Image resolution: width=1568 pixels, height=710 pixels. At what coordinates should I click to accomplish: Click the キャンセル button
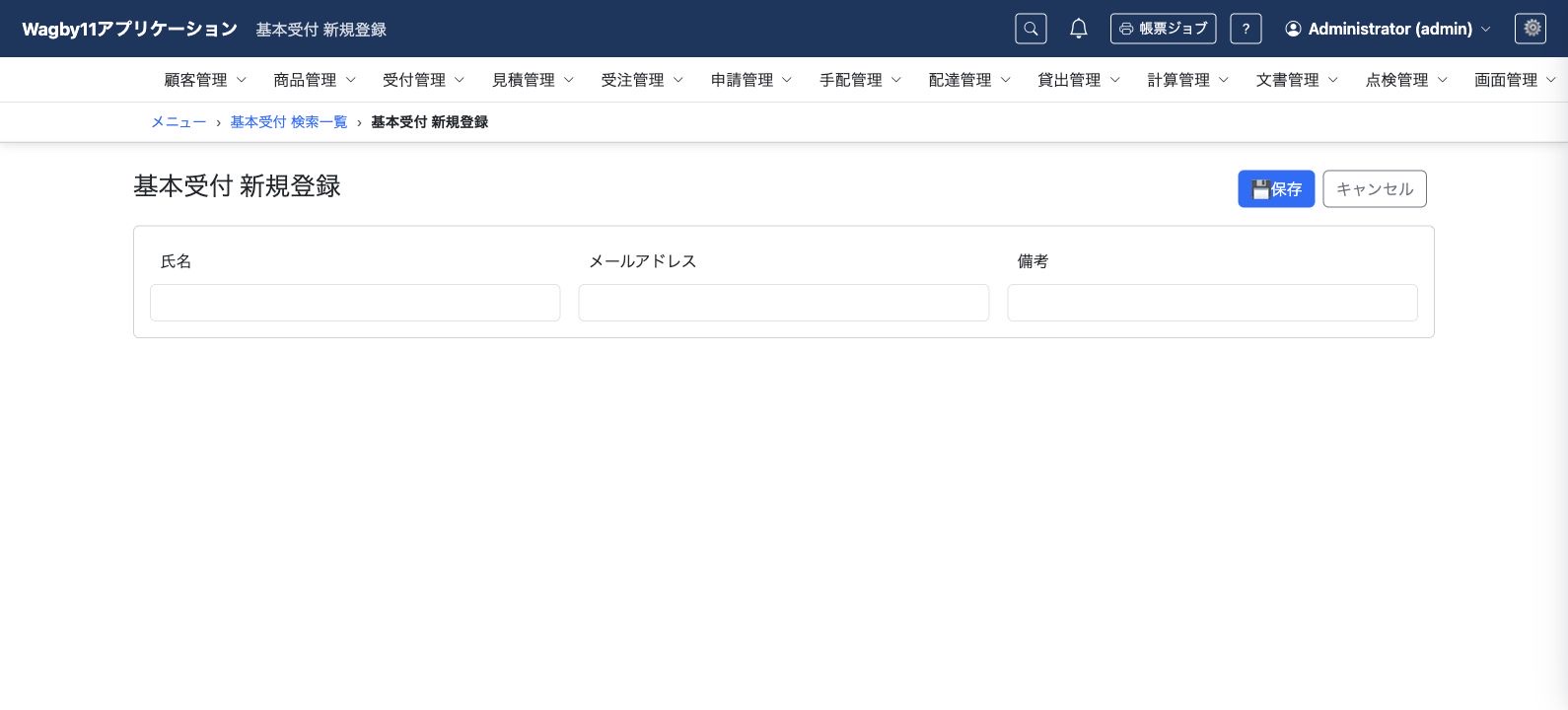[x=1375, y=188]
